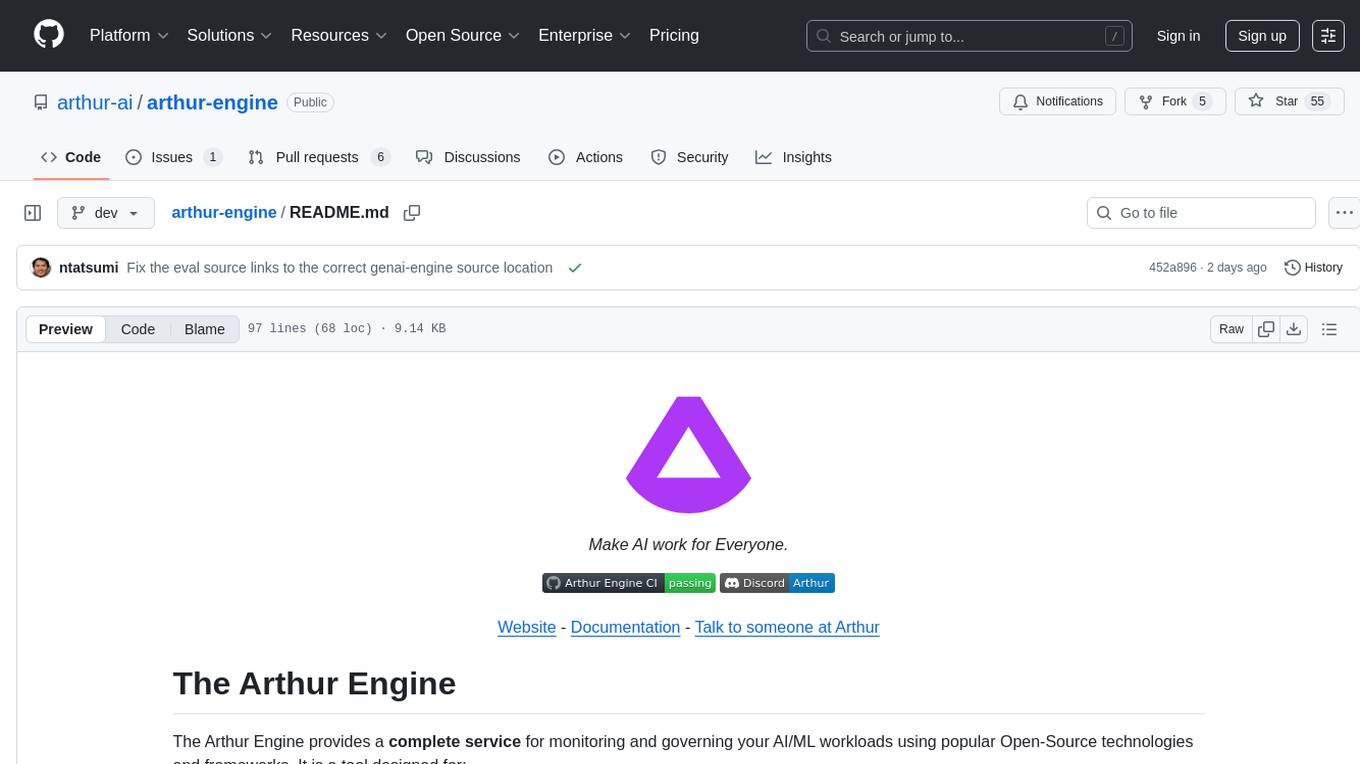Open appearance settings icon in header
The height and width of the screenshot is (764, 1360).
coord(1328,36)
